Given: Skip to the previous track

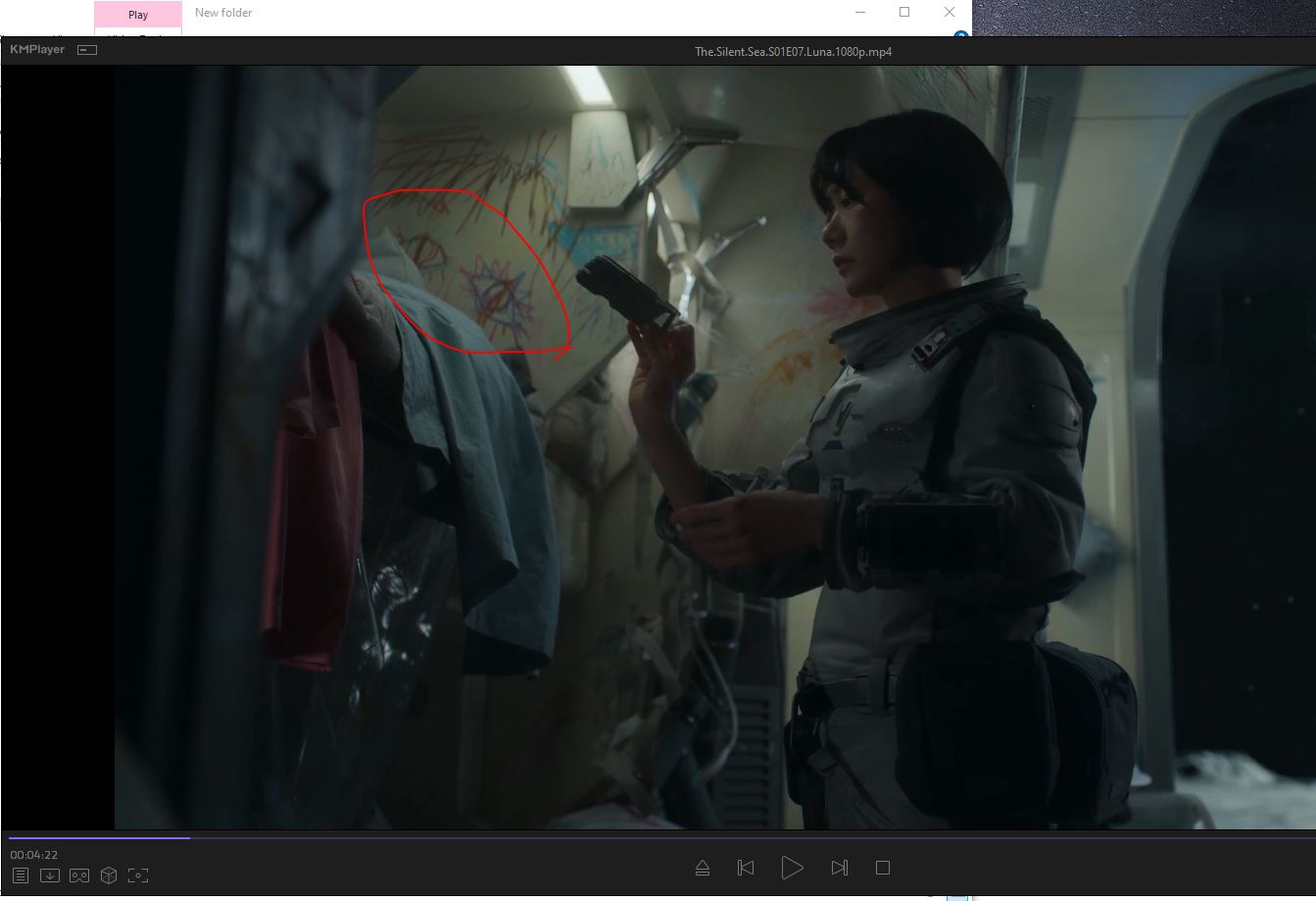Looking at the screenshot, I should pyautogui.click(x=746, y=868).
